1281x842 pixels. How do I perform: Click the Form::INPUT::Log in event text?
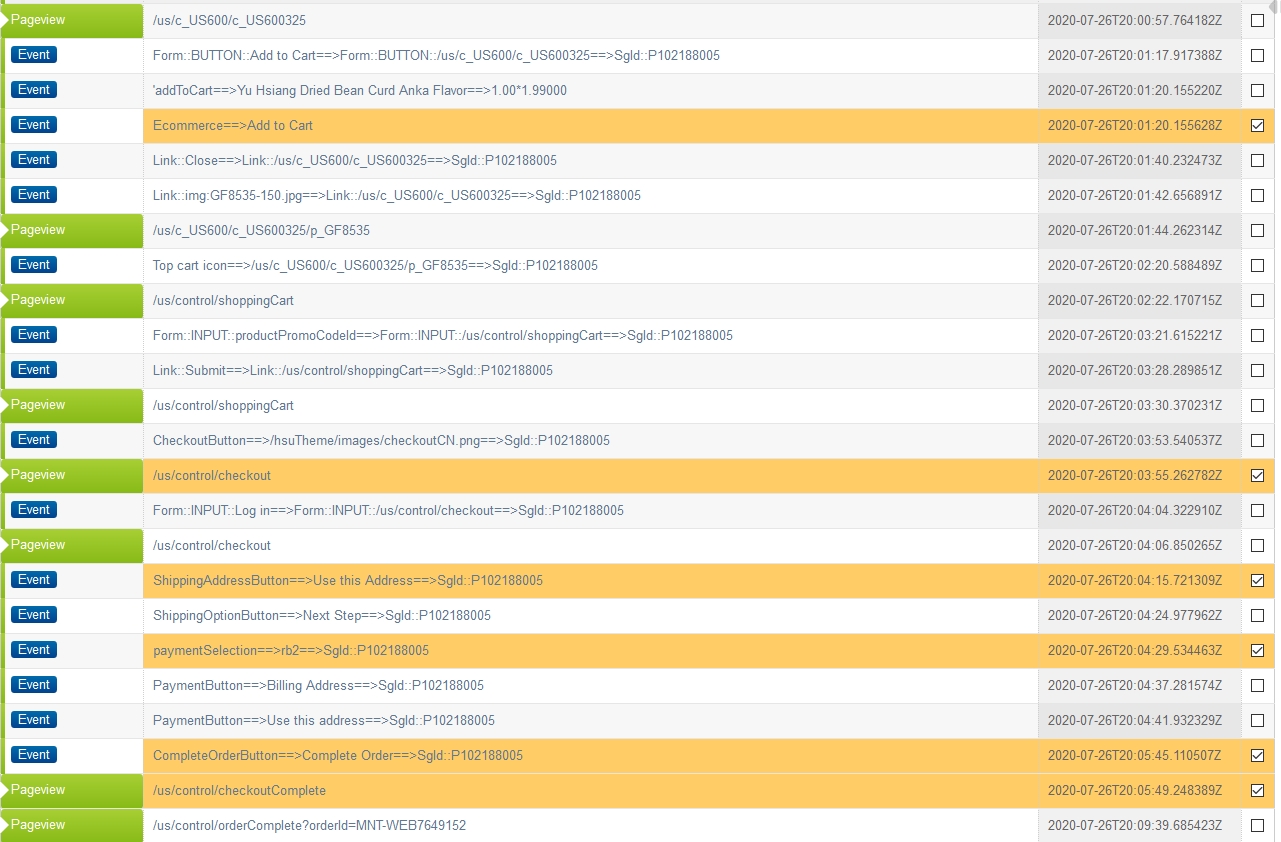click(388, 511)
